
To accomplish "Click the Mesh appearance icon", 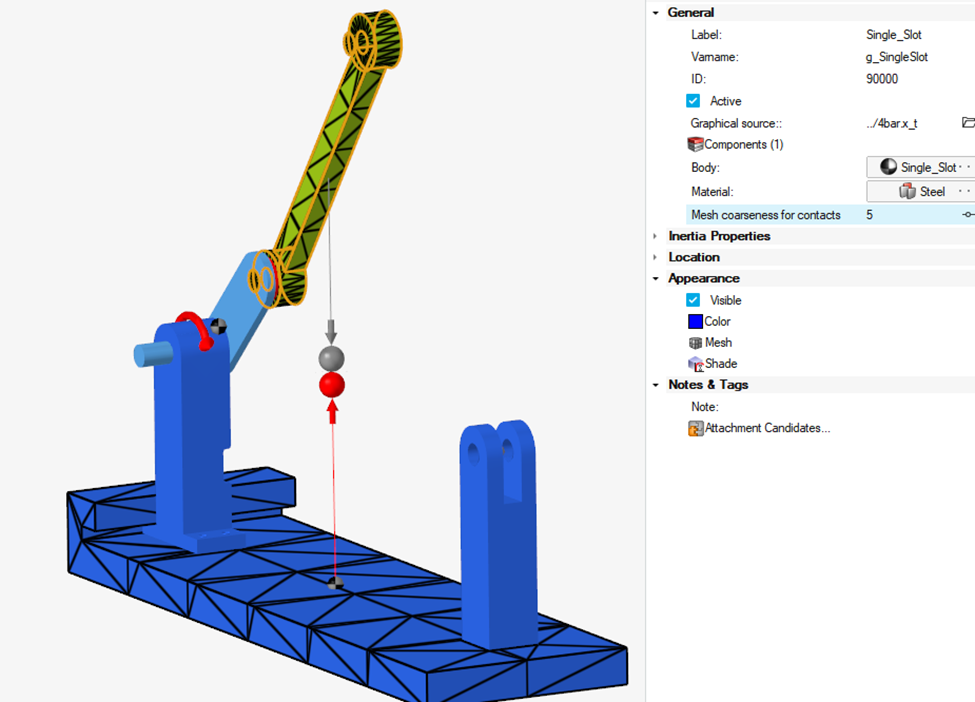I will click(695, 343).
